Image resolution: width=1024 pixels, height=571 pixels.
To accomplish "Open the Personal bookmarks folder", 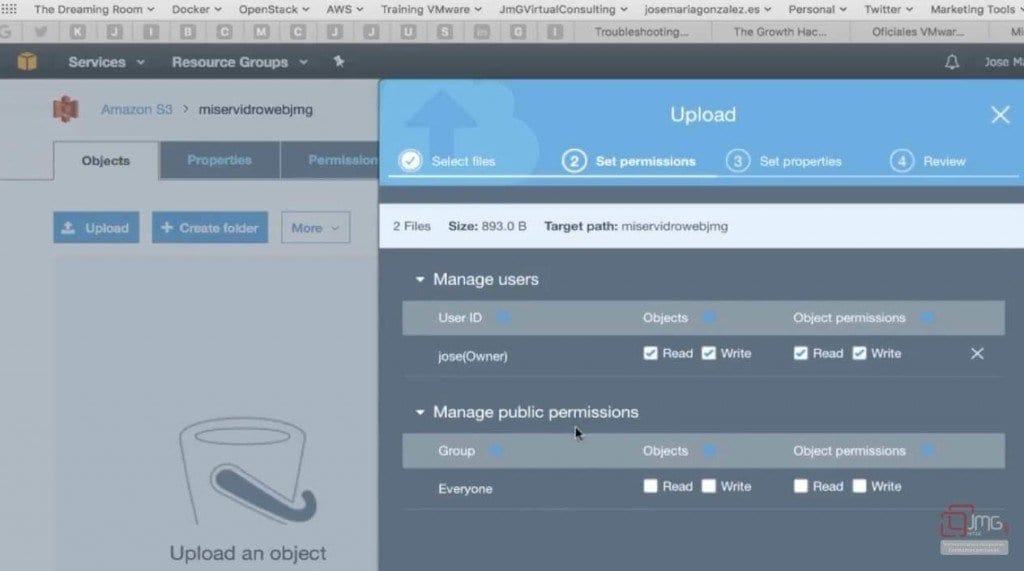I will [817, 9].
